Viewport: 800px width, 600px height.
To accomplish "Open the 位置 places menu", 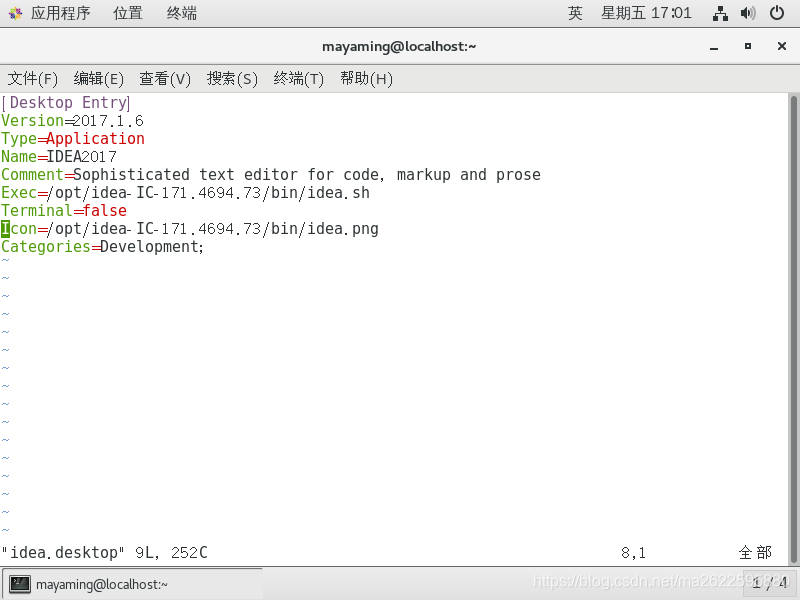I will pos(128,13).
